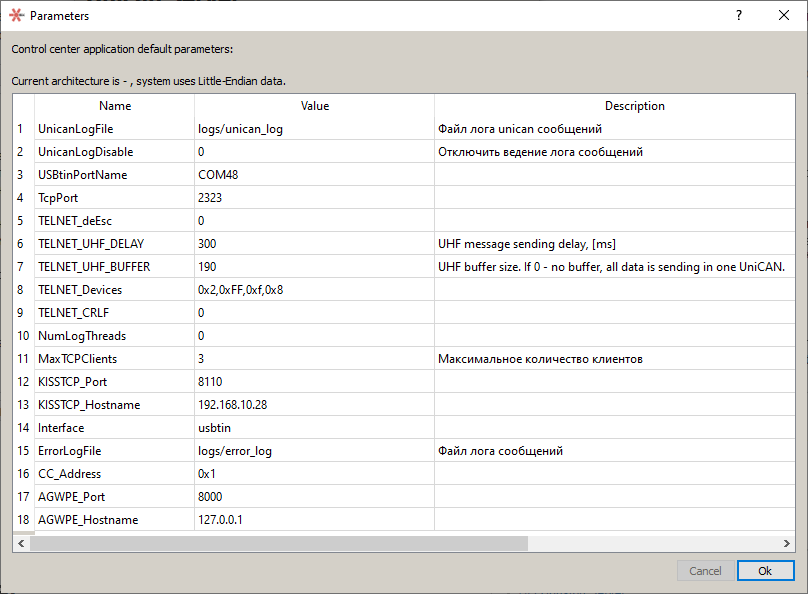The height and width of the screenshot is (594, 808).
Task: Click the red asterisk application icon in title bar
Action: point(14,15)
